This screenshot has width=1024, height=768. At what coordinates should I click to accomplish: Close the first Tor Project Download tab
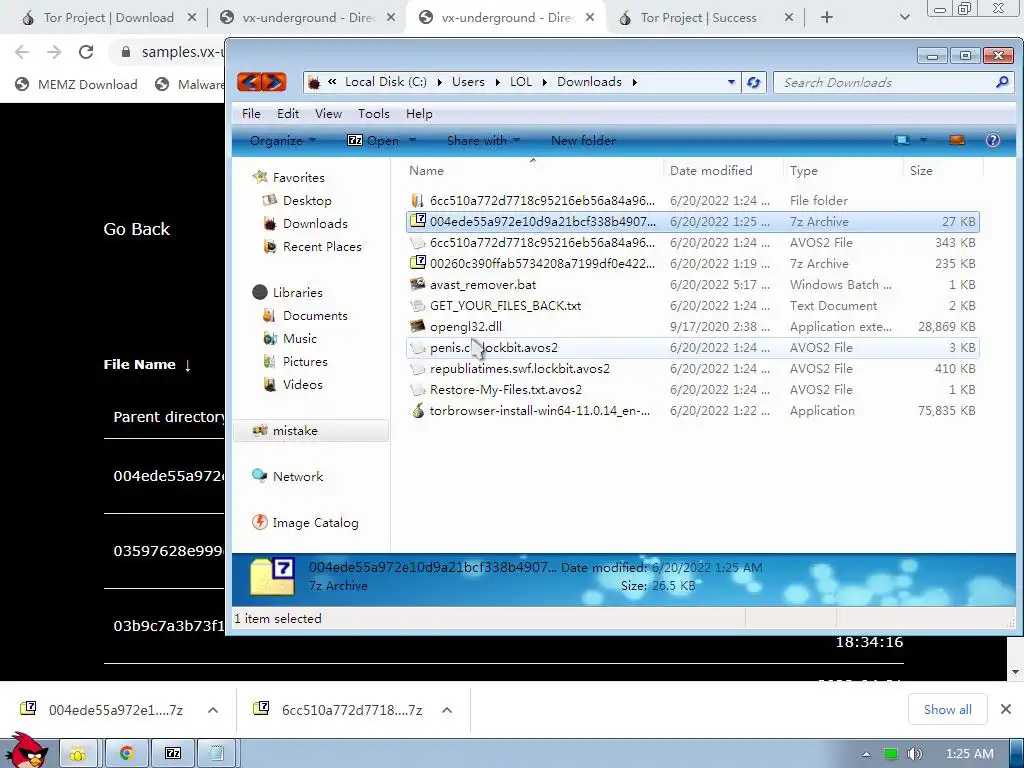click(x=192, y=18)
